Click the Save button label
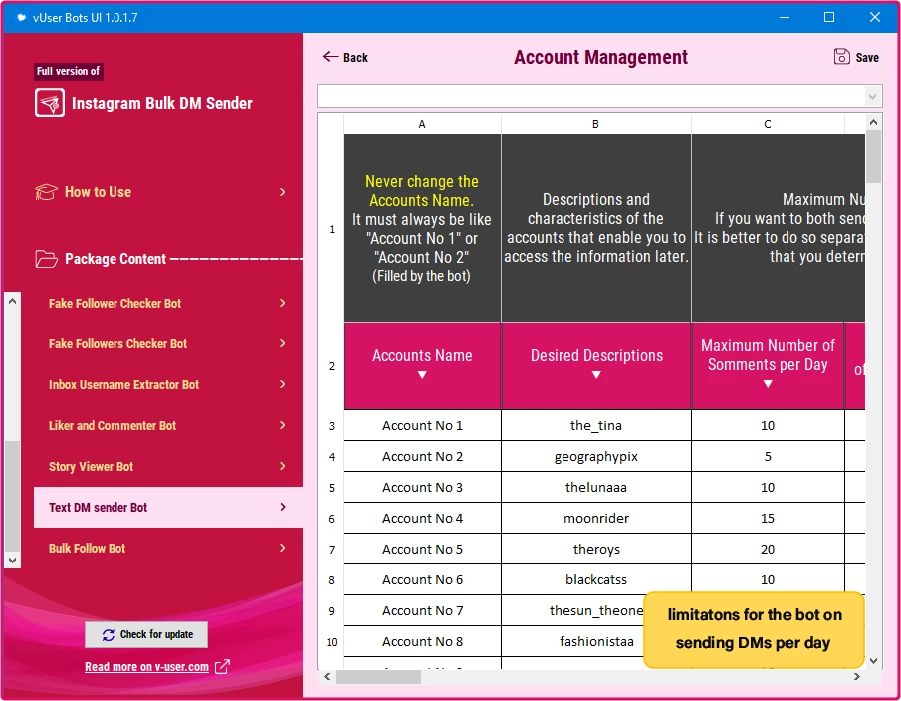 tap(867, 57)
